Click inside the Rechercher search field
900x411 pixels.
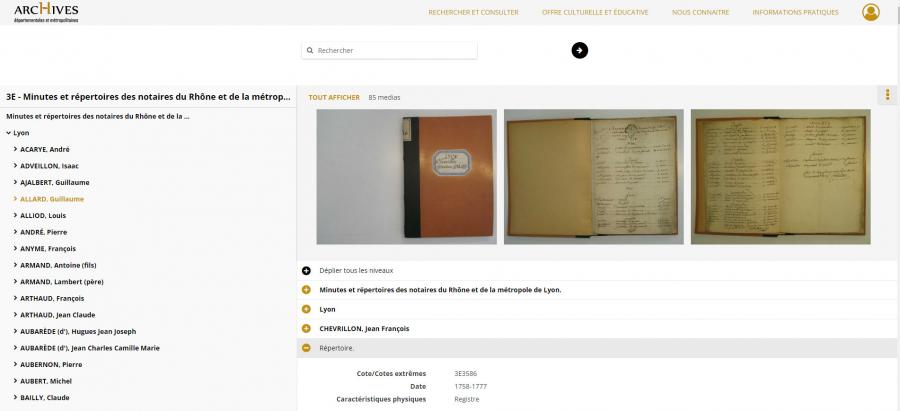coord(389,51)
